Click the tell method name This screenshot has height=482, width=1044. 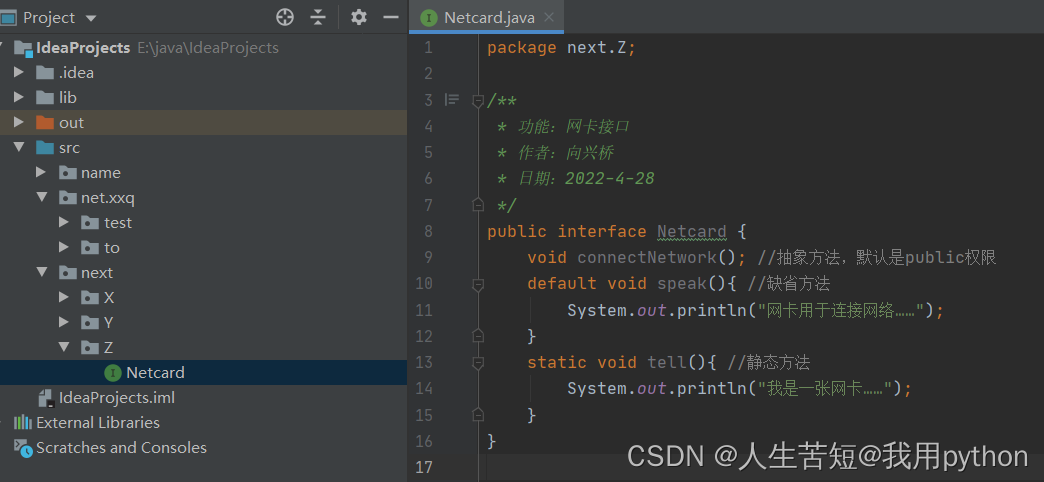click(667, 362)
